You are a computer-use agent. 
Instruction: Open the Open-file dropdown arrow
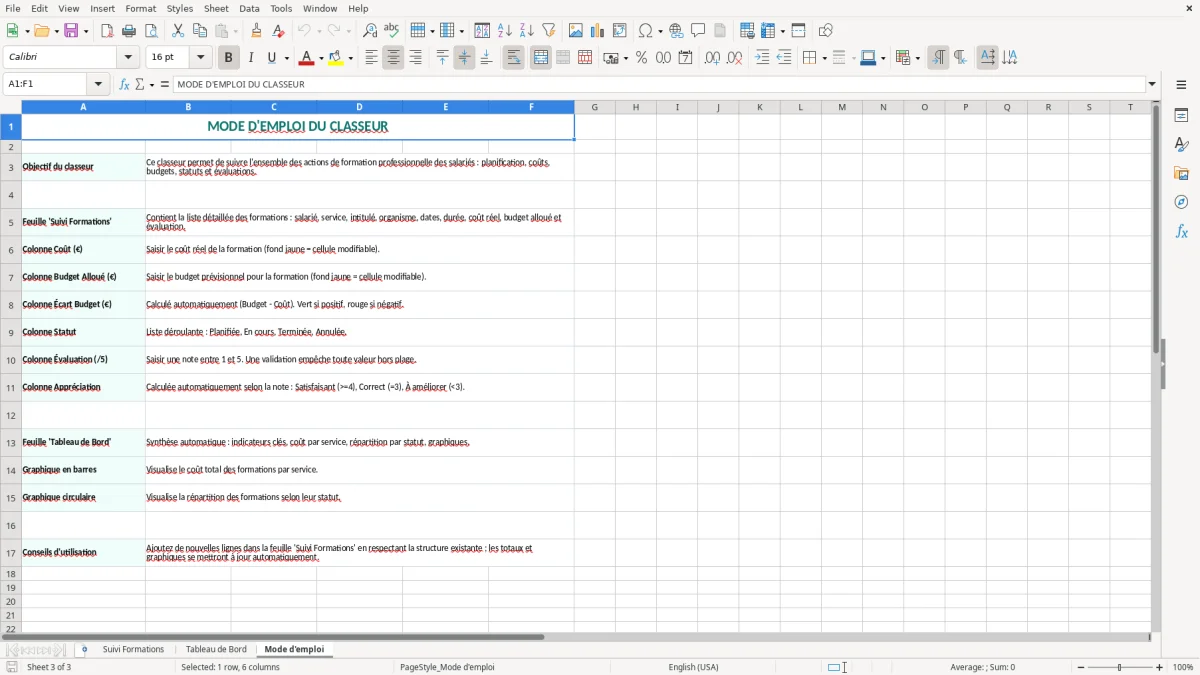click(x=54, y=31)
